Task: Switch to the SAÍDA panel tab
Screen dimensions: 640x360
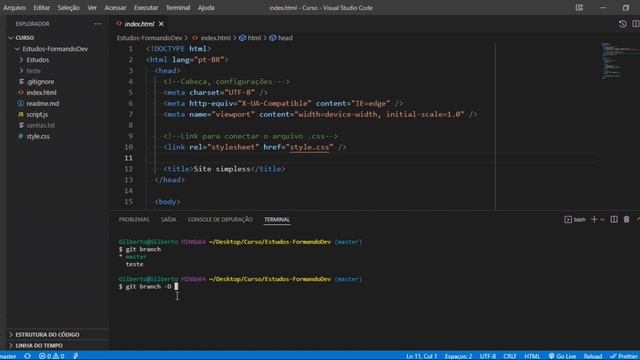Action: (x=168, y=220)
